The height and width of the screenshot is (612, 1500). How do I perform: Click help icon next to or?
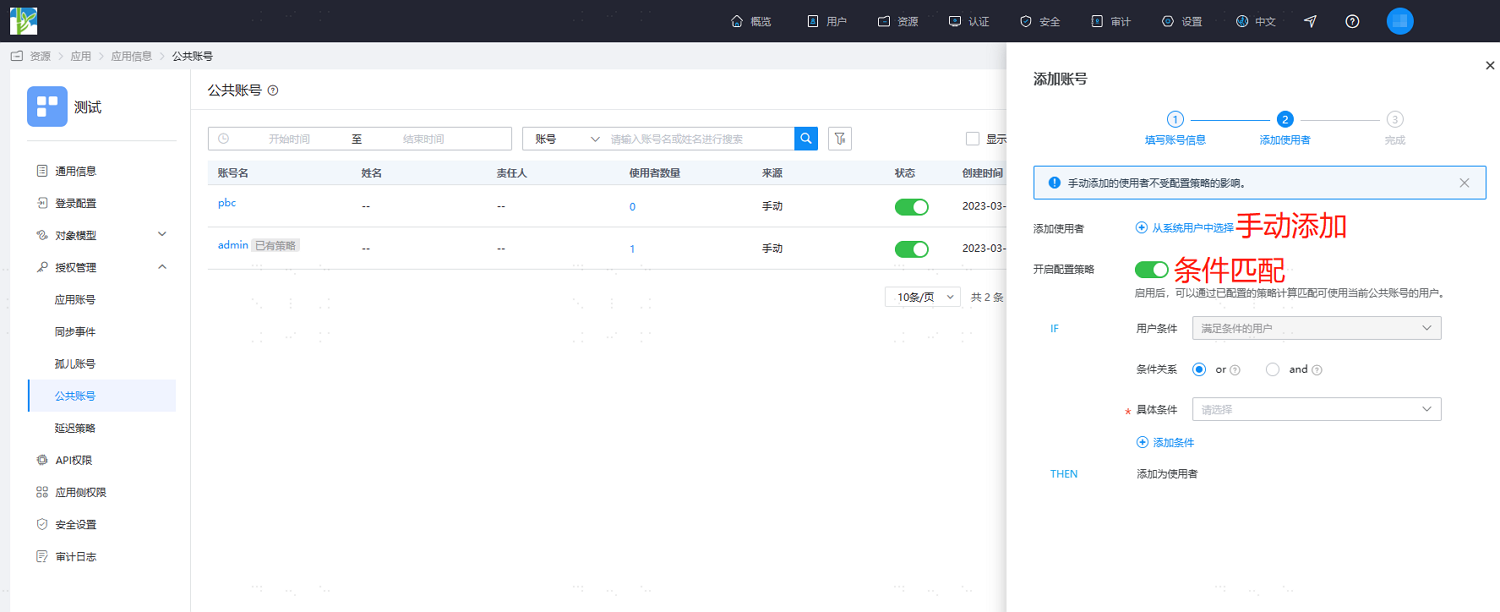click(x=1235, y=370)
